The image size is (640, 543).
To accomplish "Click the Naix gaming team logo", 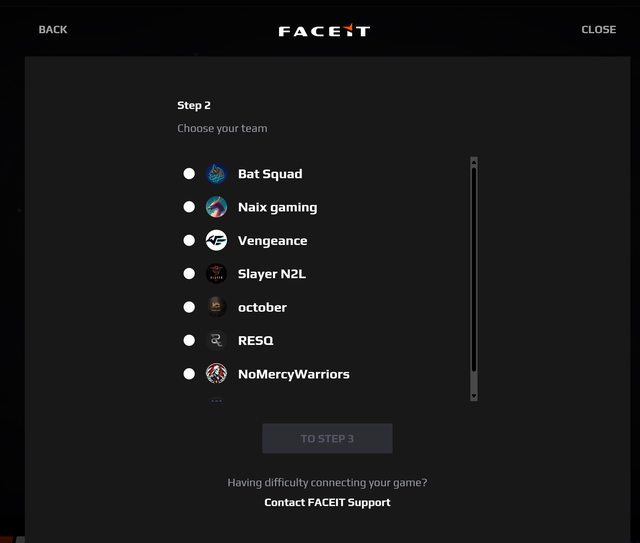I will click(216, 207).
